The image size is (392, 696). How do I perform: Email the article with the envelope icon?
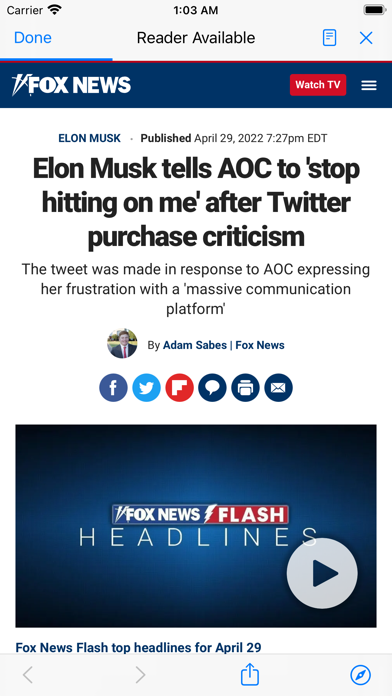(x=278, y=388)
